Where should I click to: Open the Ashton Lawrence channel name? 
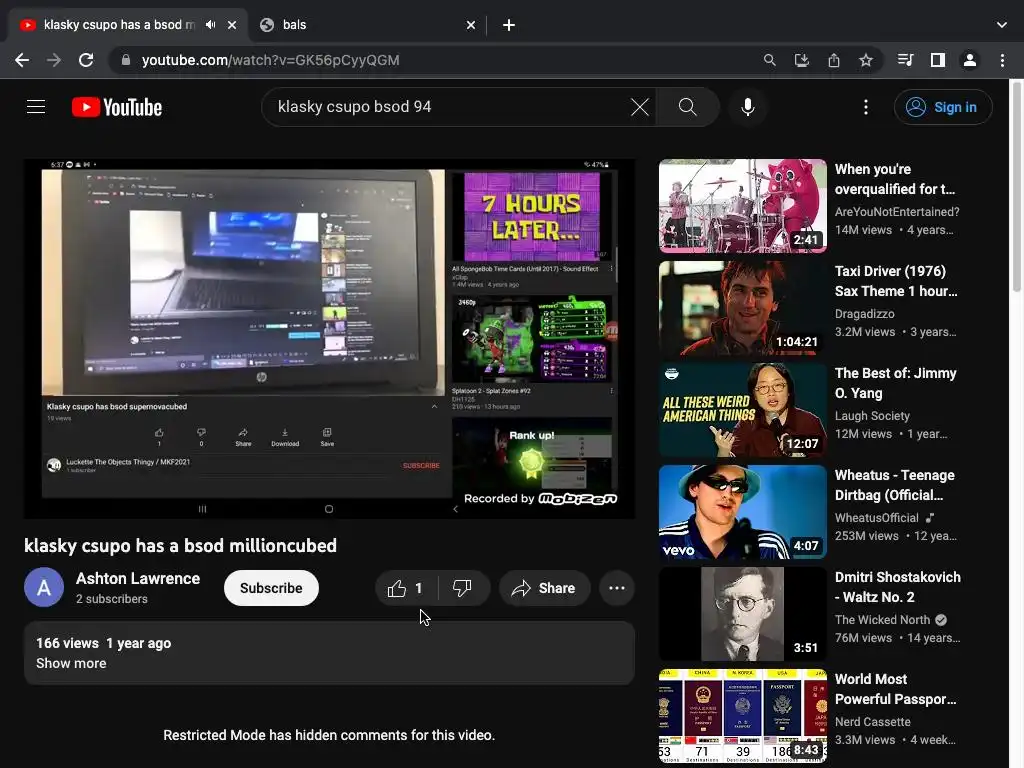tap(138, 579)
